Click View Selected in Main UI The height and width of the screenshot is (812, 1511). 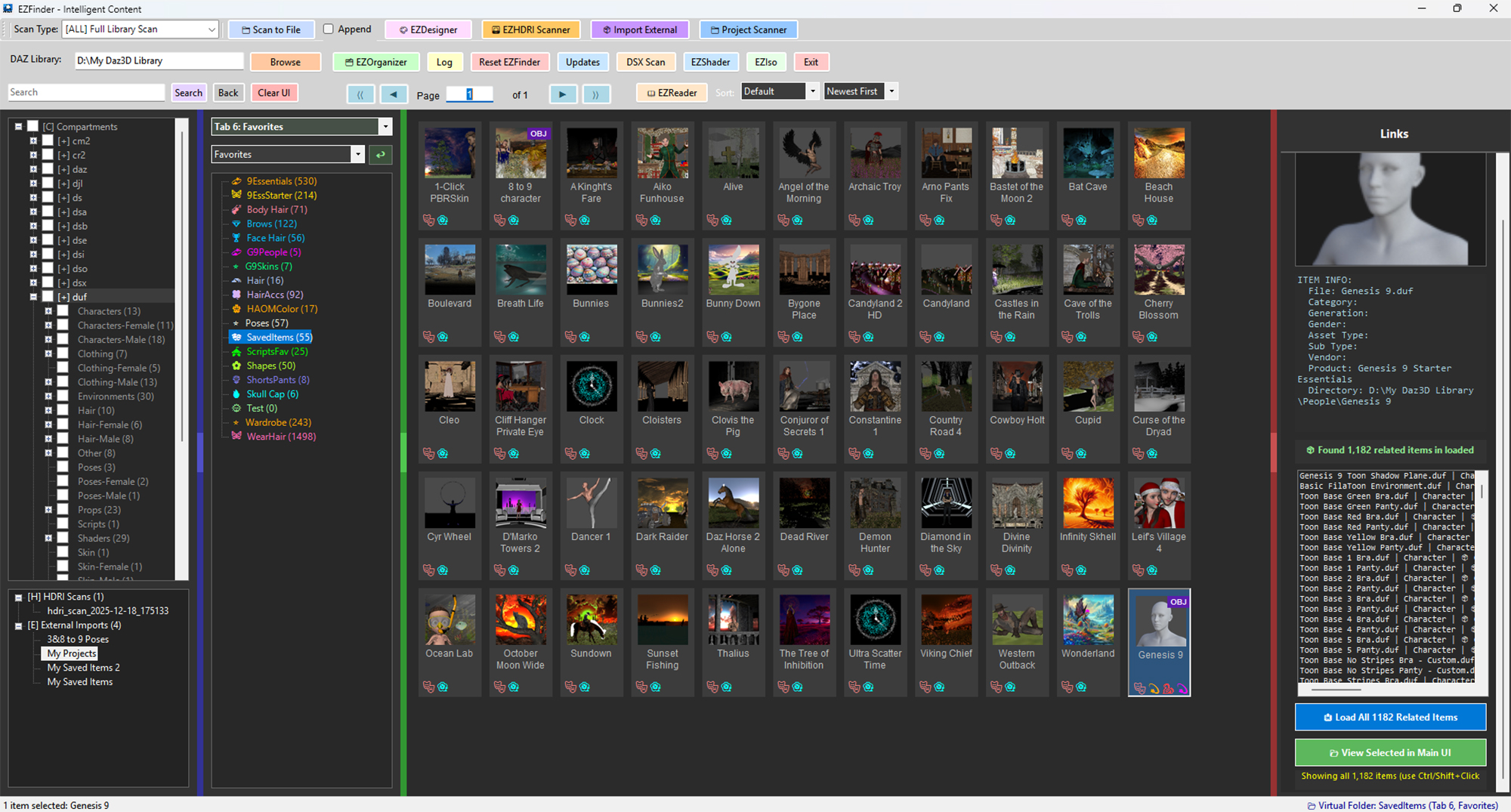[1390, 753]
